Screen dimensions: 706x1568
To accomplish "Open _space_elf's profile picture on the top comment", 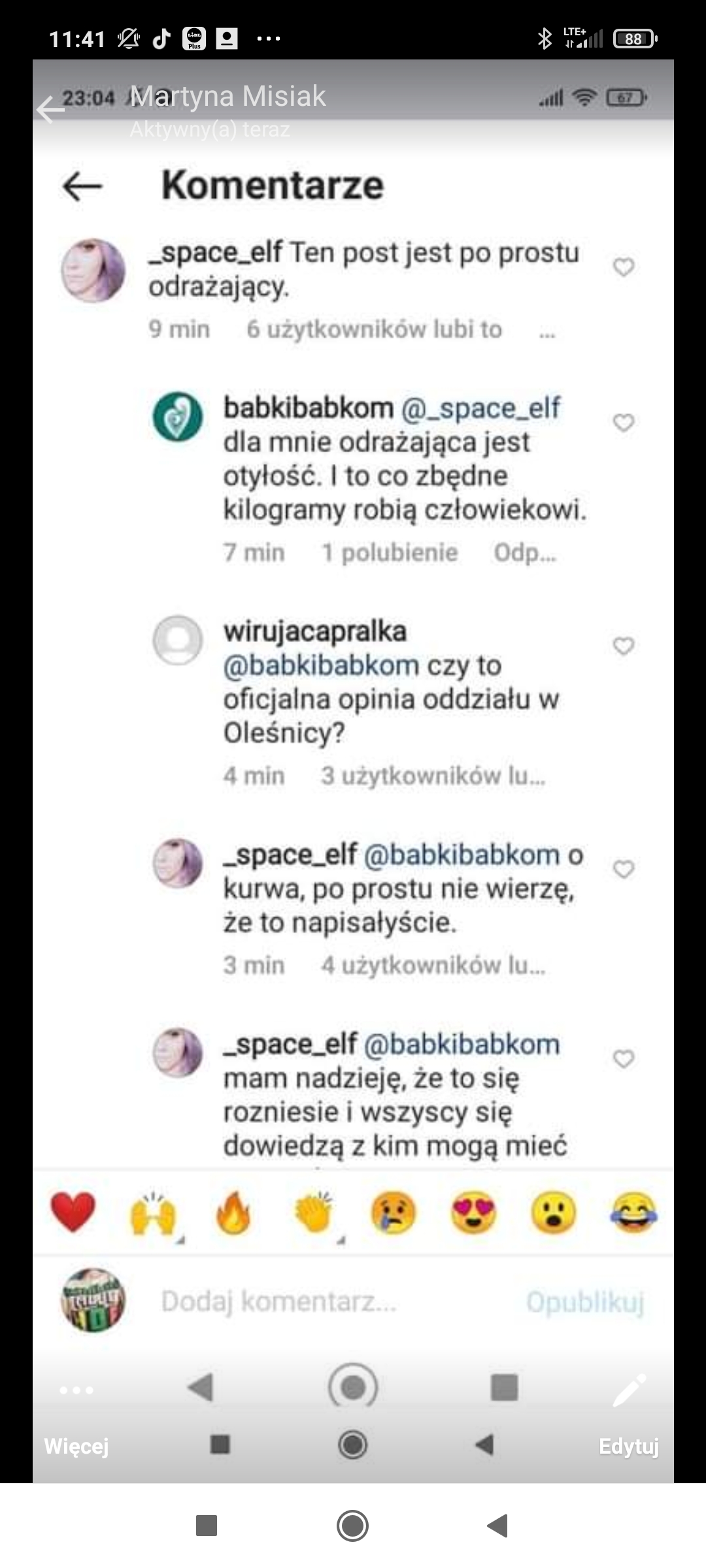I will (93, 270).
